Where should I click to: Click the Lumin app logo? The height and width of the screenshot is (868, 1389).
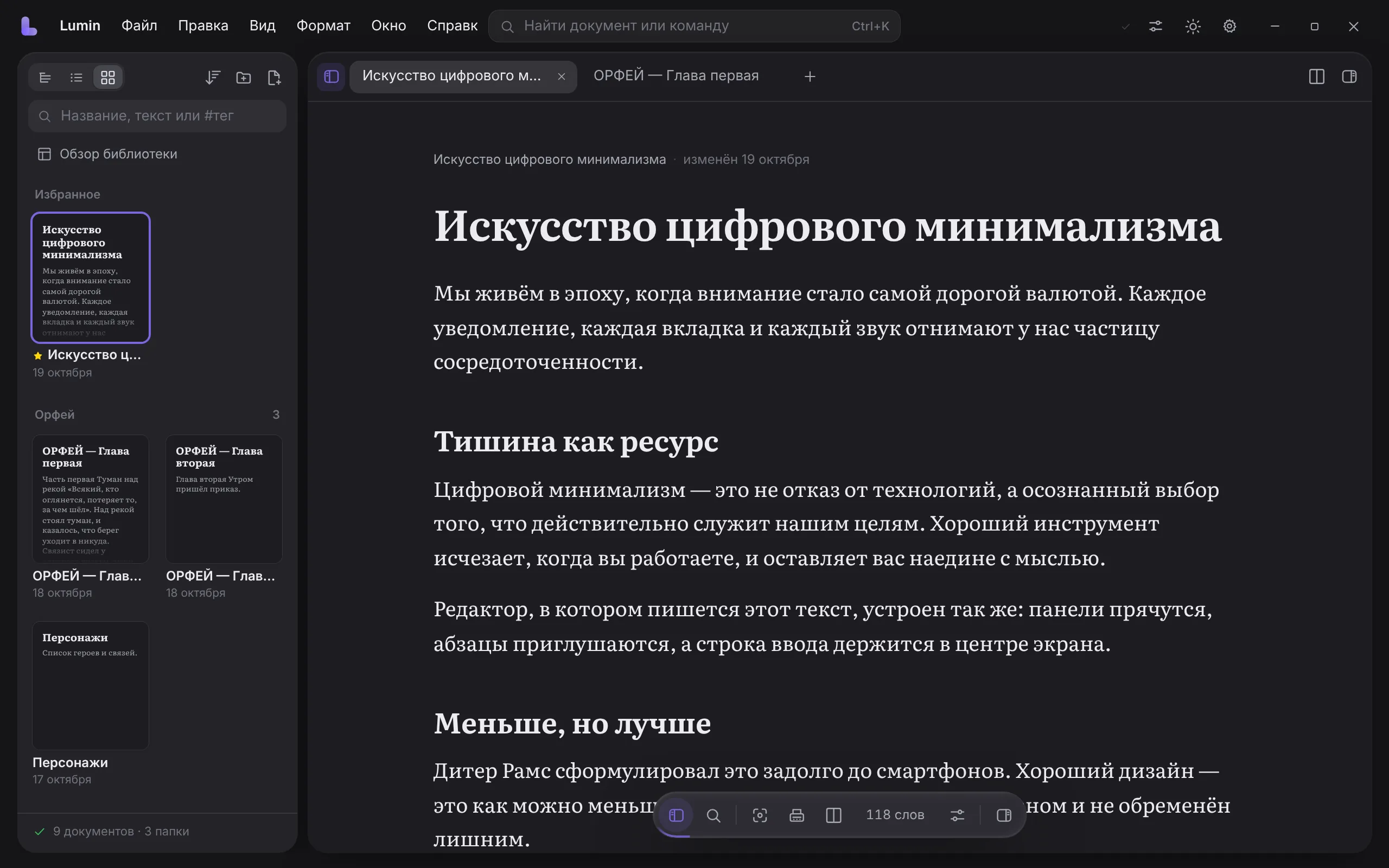pos(29,26)
